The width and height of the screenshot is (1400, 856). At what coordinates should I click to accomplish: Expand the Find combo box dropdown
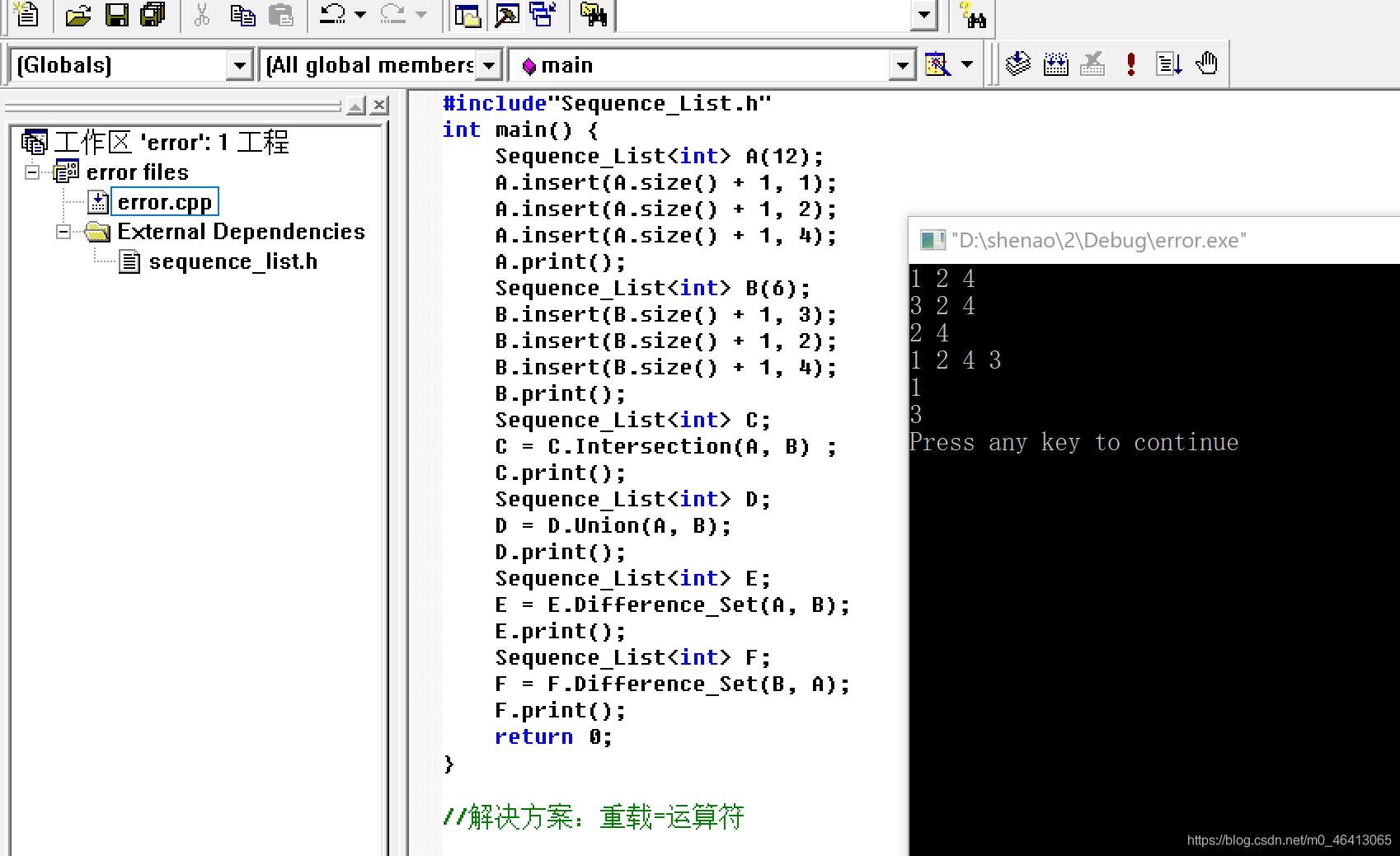click(x=924, y=15)
